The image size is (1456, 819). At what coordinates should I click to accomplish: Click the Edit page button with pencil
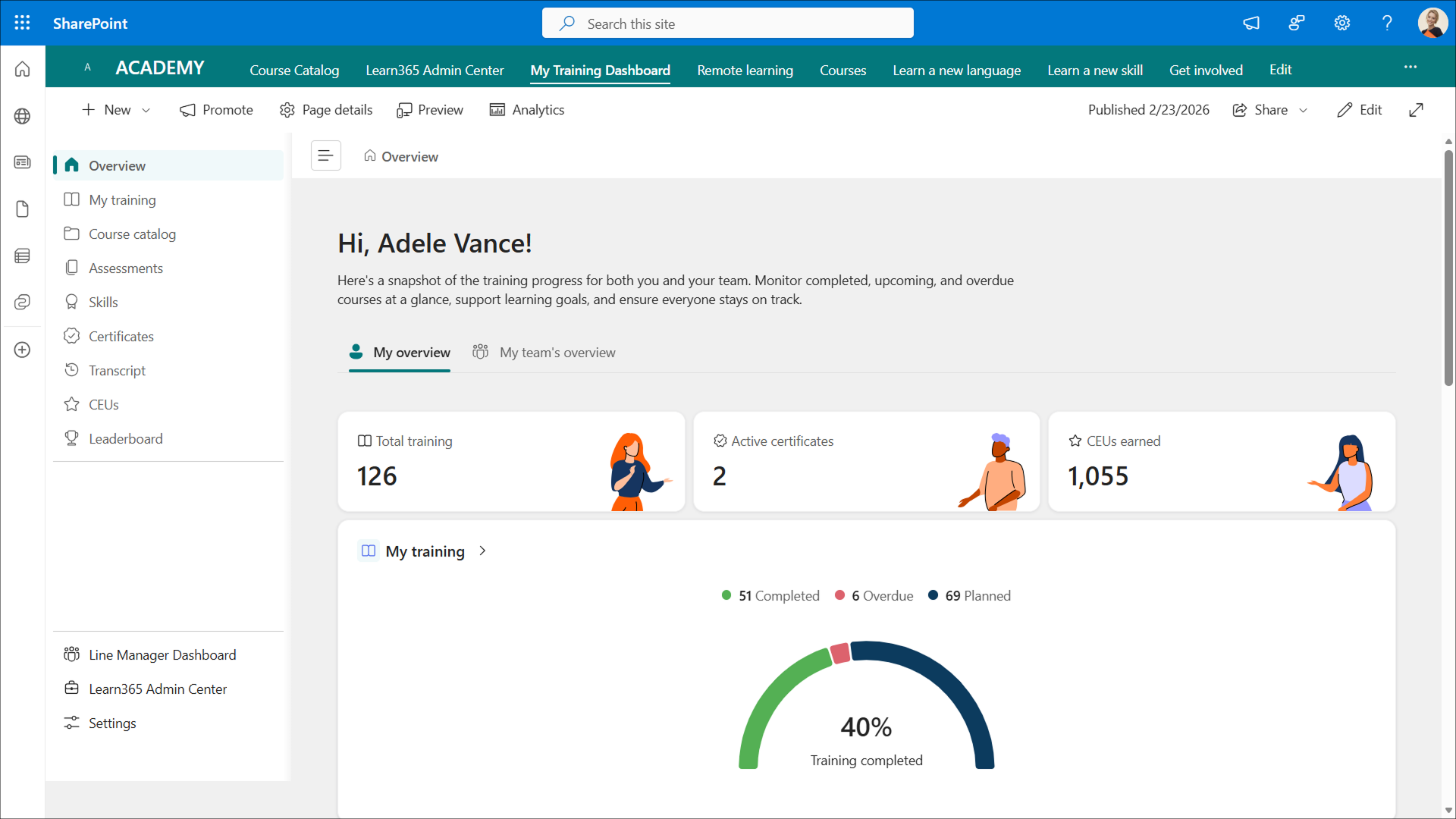pyautogui.click(x=1360, y=110)
